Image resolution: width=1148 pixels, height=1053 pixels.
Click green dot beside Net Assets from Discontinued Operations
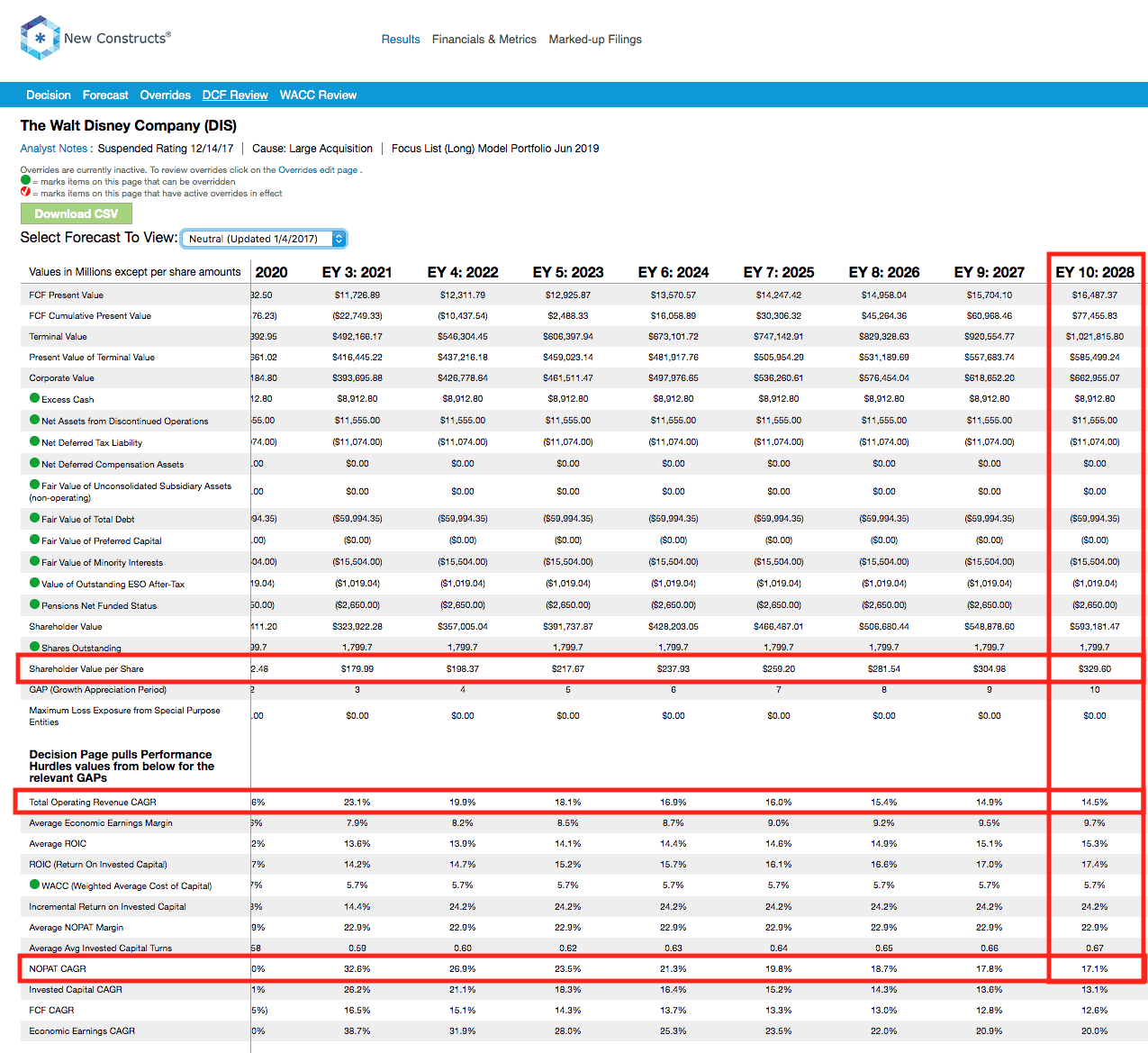35,420
